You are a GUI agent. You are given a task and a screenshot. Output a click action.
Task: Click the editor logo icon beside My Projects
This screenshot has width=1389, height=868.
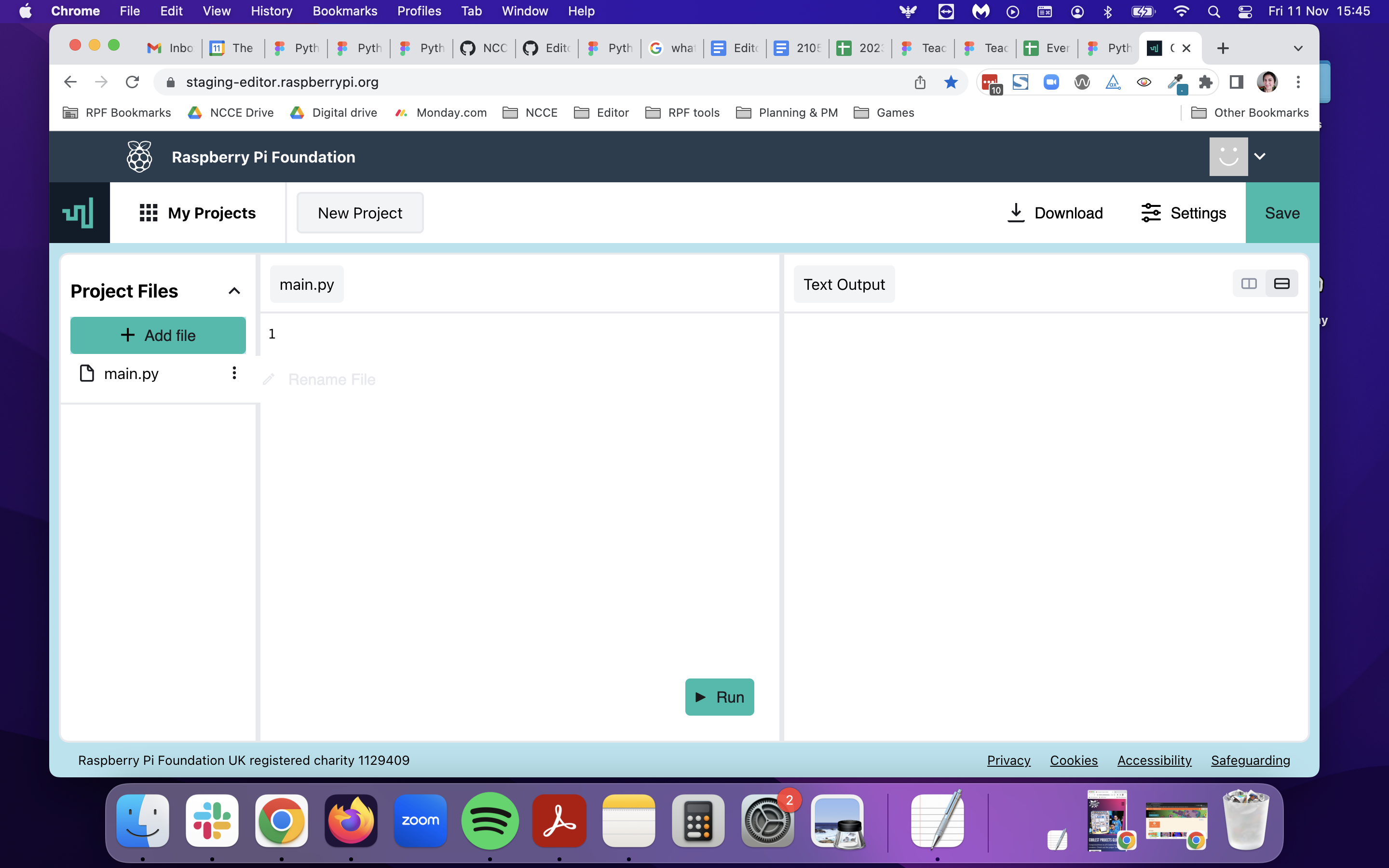coord(79,213)
